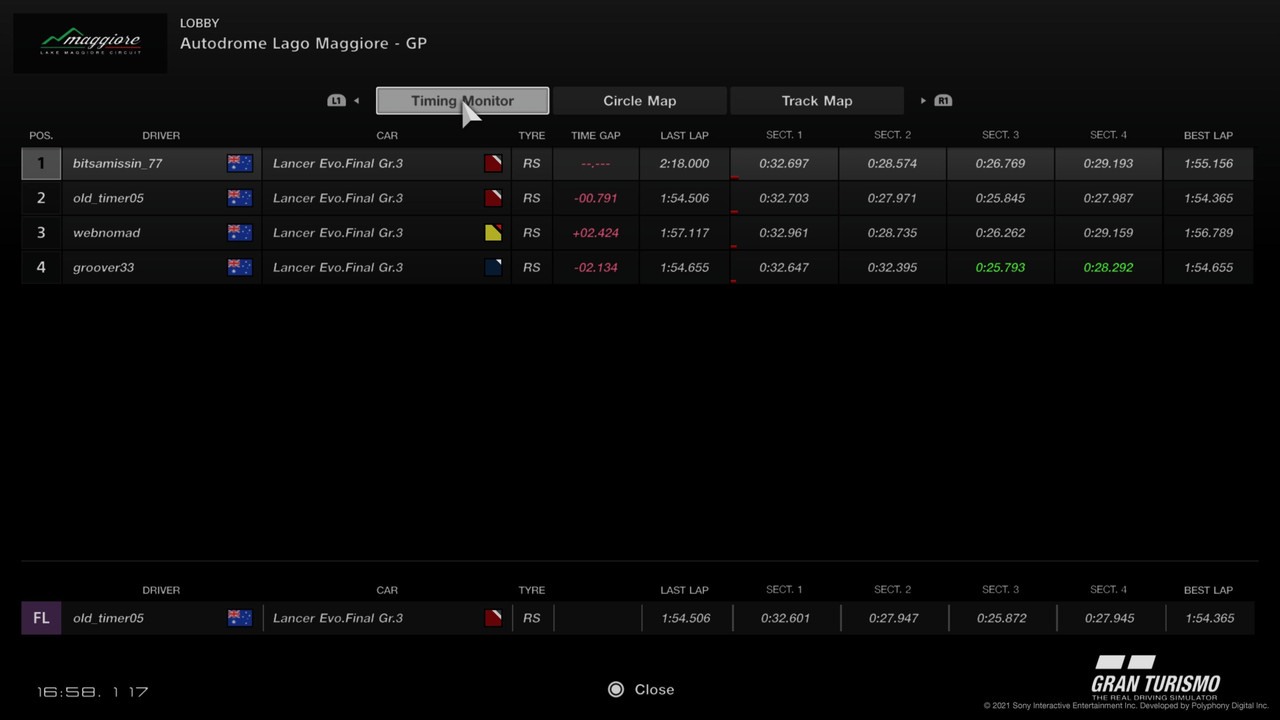Click fastest lap sector 1 time 0:32.601

(785, 618)
